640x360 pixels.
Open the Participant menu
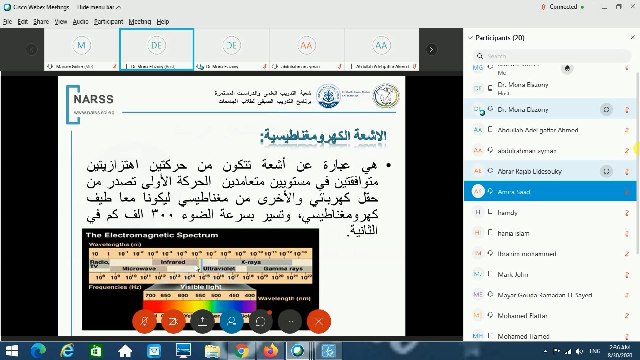[x=108, y=22]
